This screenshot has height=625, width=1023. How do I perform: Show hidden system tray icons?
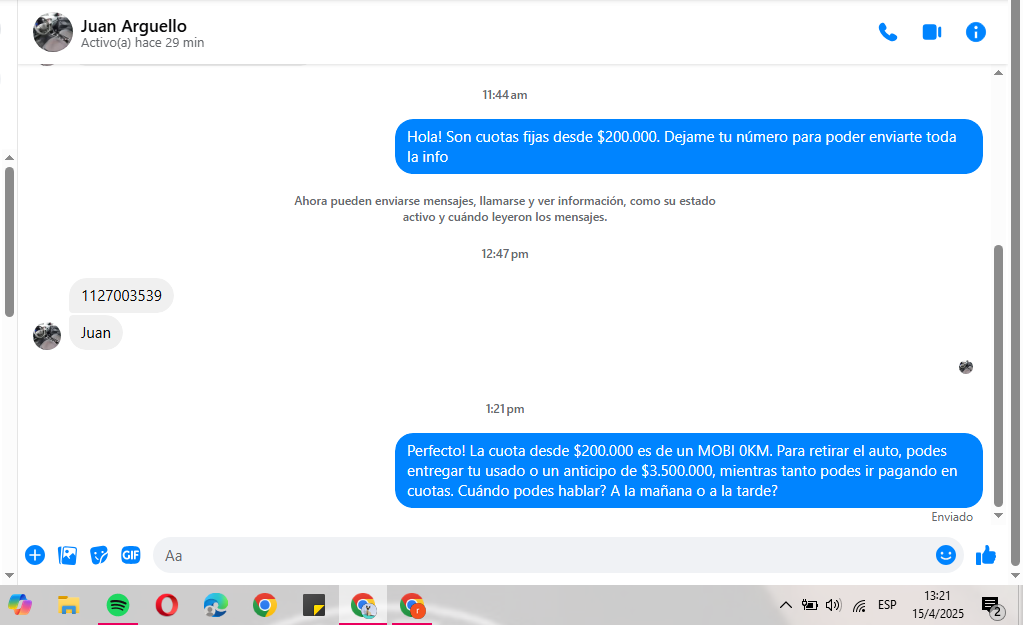pyautogui.click(x=786, y=605)
